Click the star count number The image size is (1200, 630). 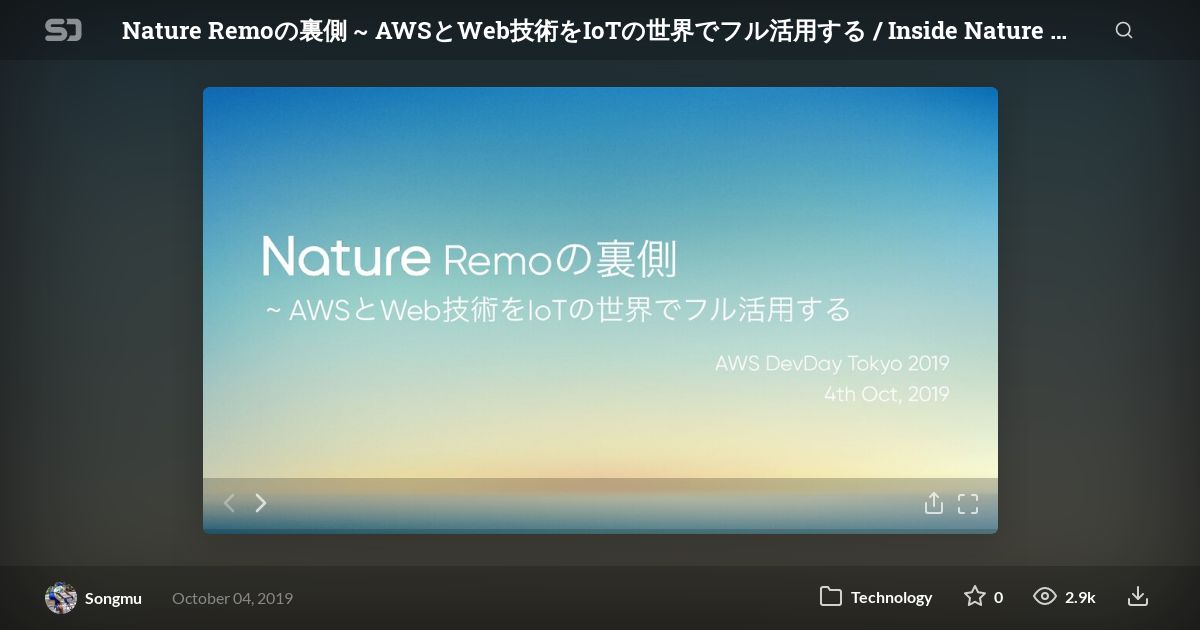pos(998,597)
